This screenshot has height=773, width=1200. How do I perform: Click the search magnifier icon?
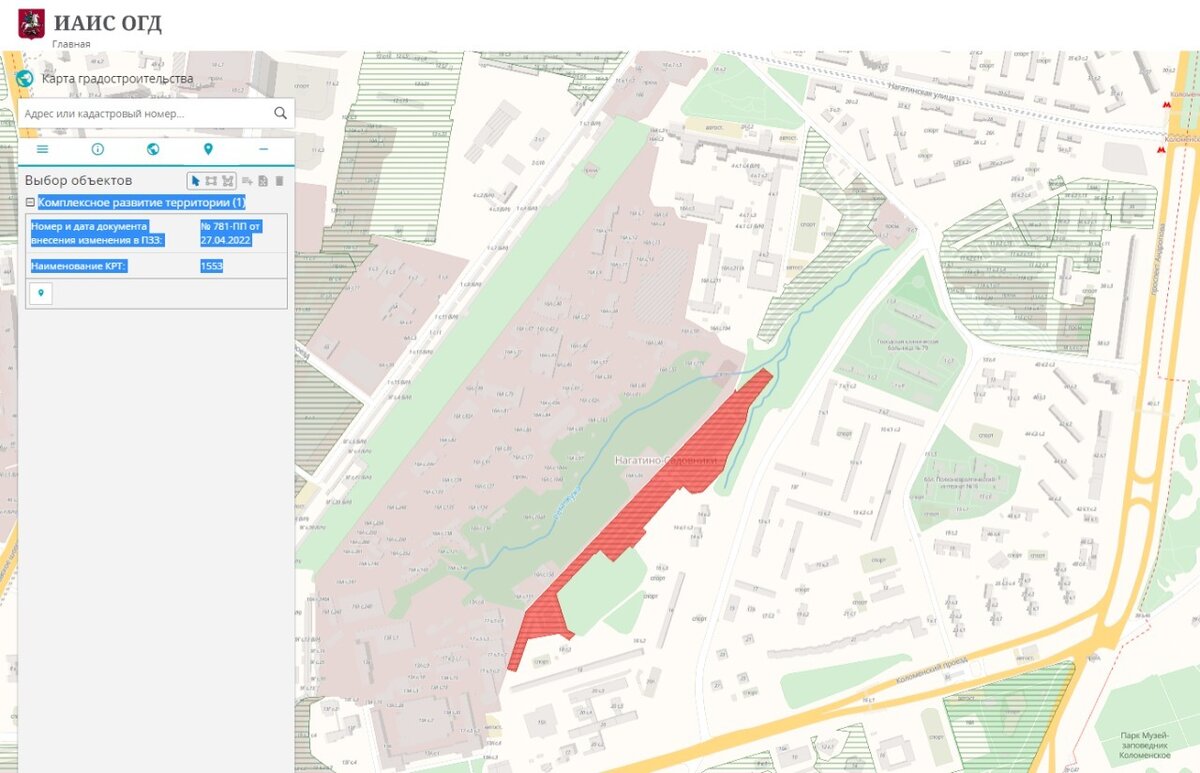pyautogui.click(x=281, y=113)
